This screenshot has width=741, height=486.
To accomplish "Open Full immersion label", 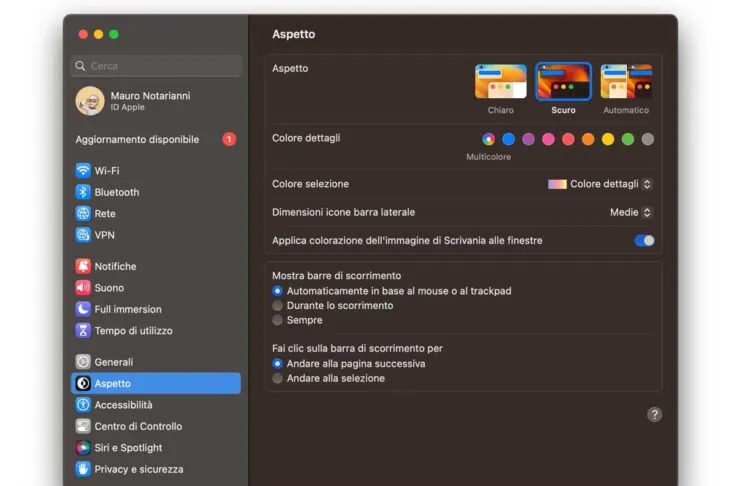I will click(x=128, y=309).
